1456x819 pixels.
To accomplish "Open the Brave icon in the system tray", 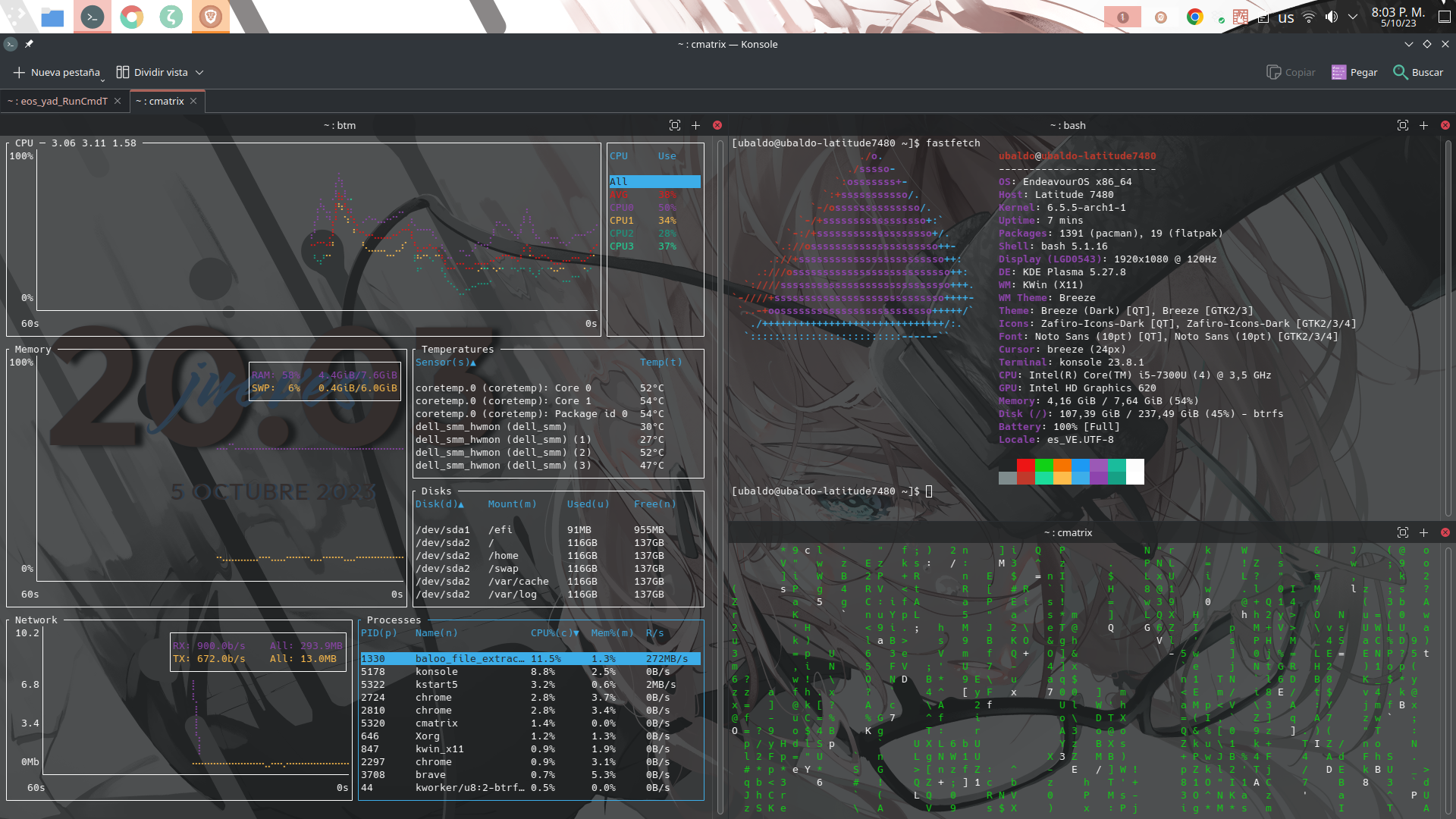I will (x=1161, y=17).
